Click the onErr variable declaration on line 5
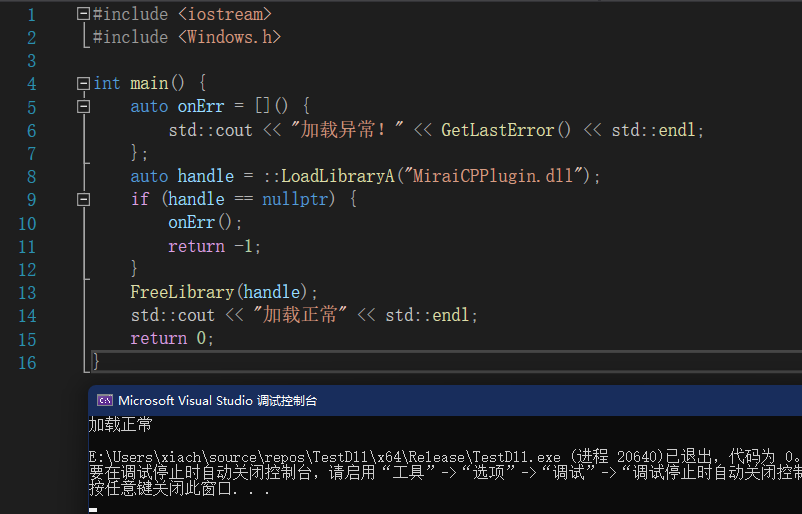The image size is (802, 514). [x=201, y=106]
